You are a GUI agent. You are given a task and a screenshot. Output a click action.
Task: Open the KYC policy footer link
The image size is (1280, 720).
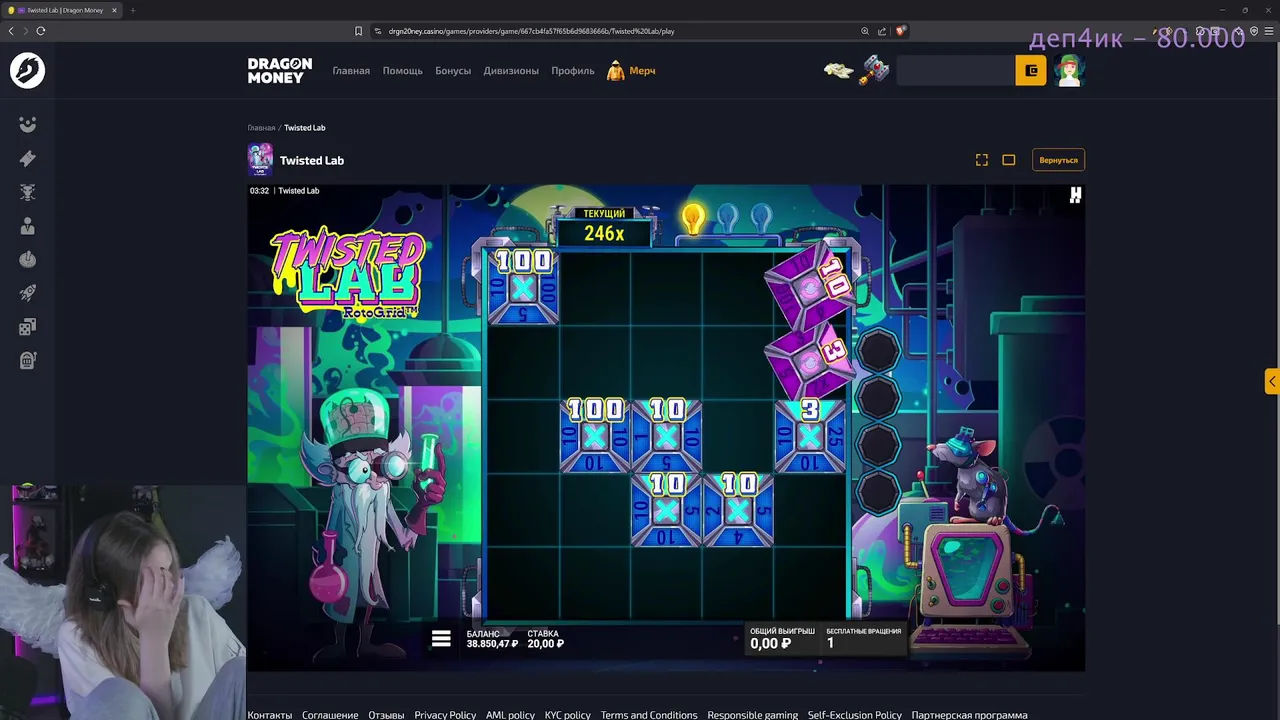coord(568,715)
